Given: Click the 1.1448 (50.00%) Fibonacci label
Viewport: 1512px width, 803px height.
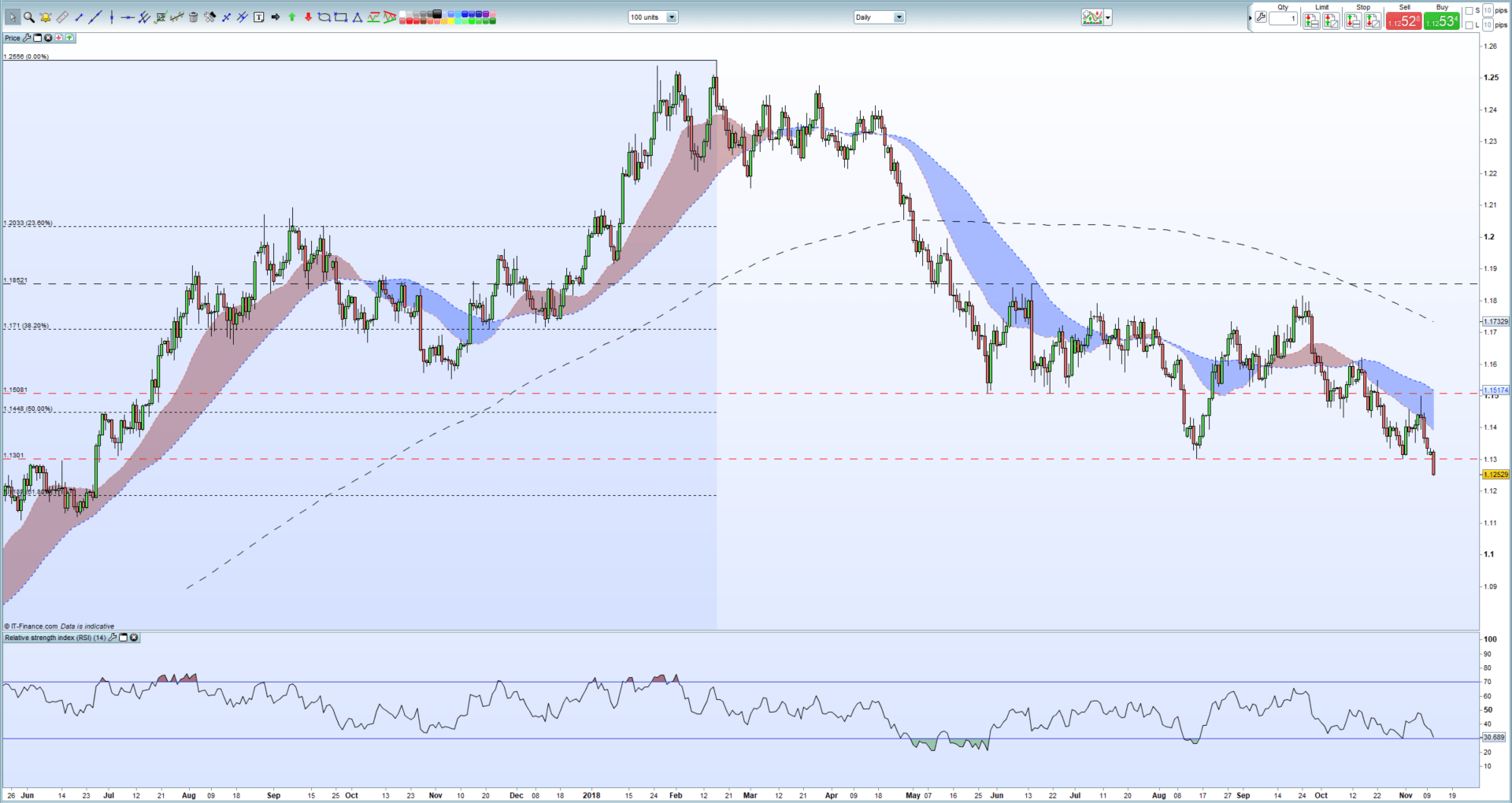Looking at the screenshot, I should point(28,409).
